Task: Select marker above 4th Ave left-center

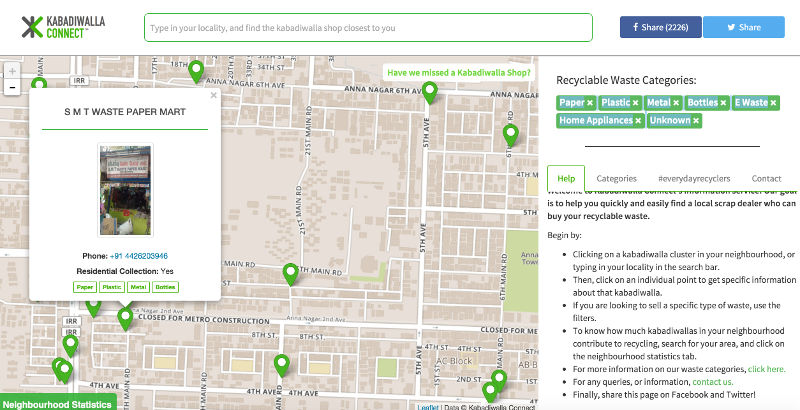Action: (282, 366)
